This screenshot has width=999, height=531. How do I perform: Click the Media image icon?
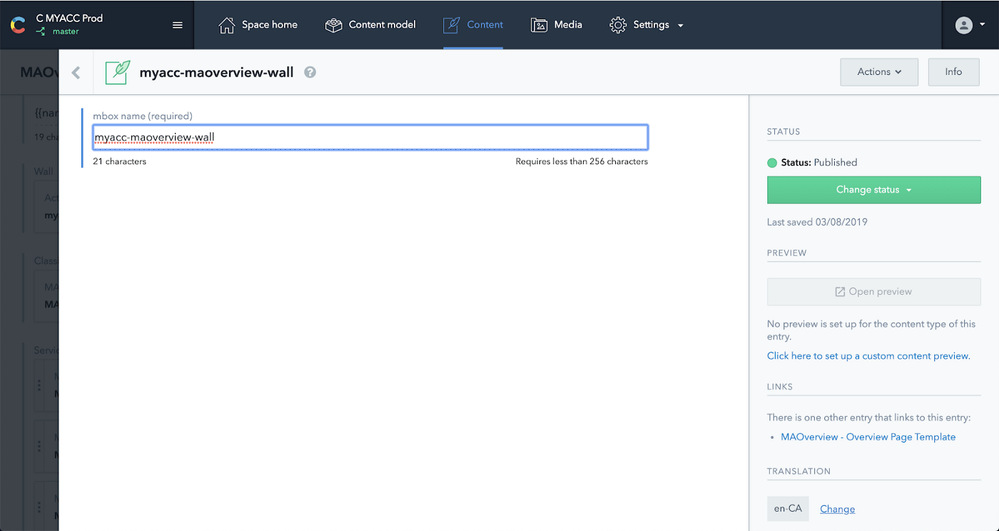539,25
